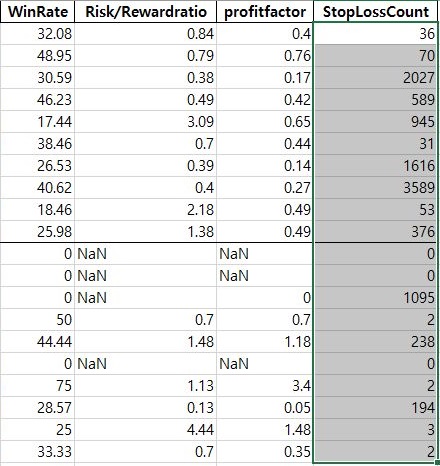Click the WinRate cell showing 48.95
This screenshot has height=466, width=440.
tap(37, 56)
